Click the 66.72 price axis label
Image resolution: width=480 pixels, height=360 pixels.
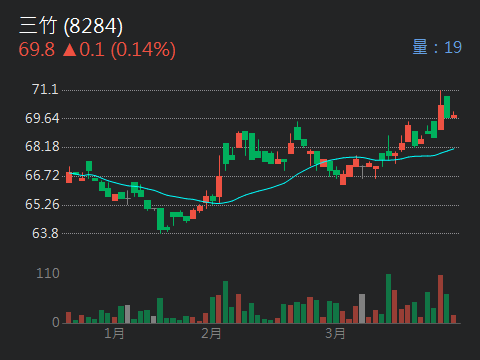click(42, 175)
